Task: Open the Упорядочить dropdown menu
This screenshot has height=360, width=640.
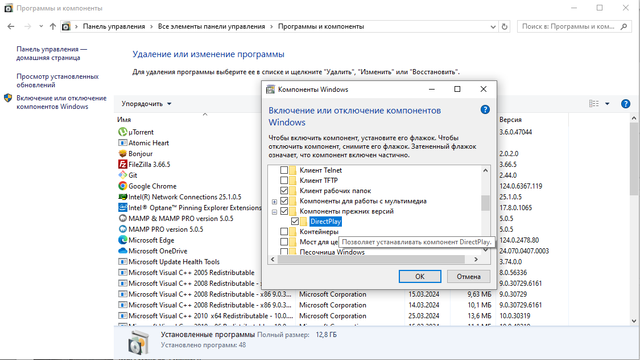Action: 146,104
